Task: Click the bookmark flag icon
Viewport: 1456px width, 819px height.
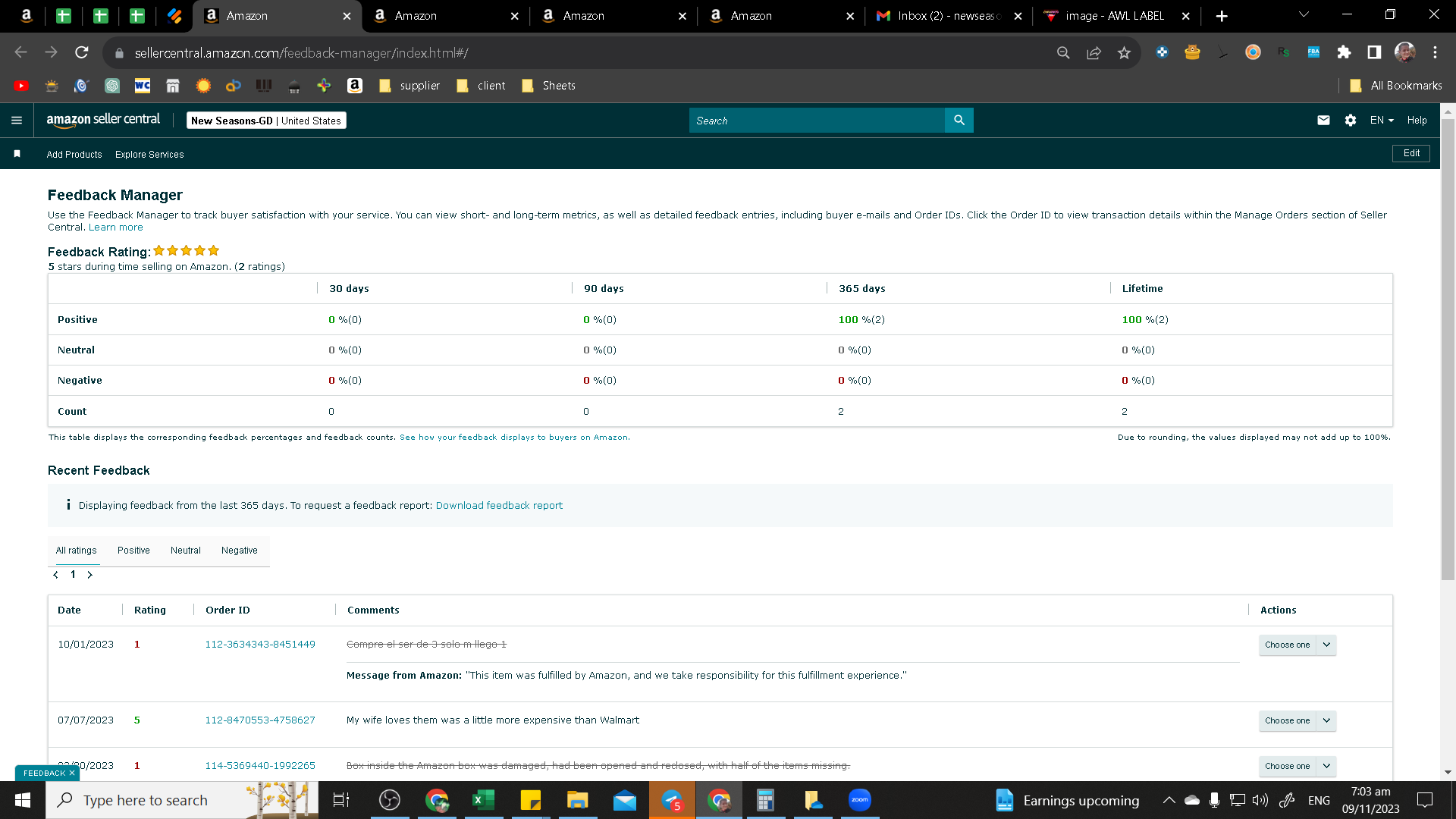Action: (x=17, y=154)
